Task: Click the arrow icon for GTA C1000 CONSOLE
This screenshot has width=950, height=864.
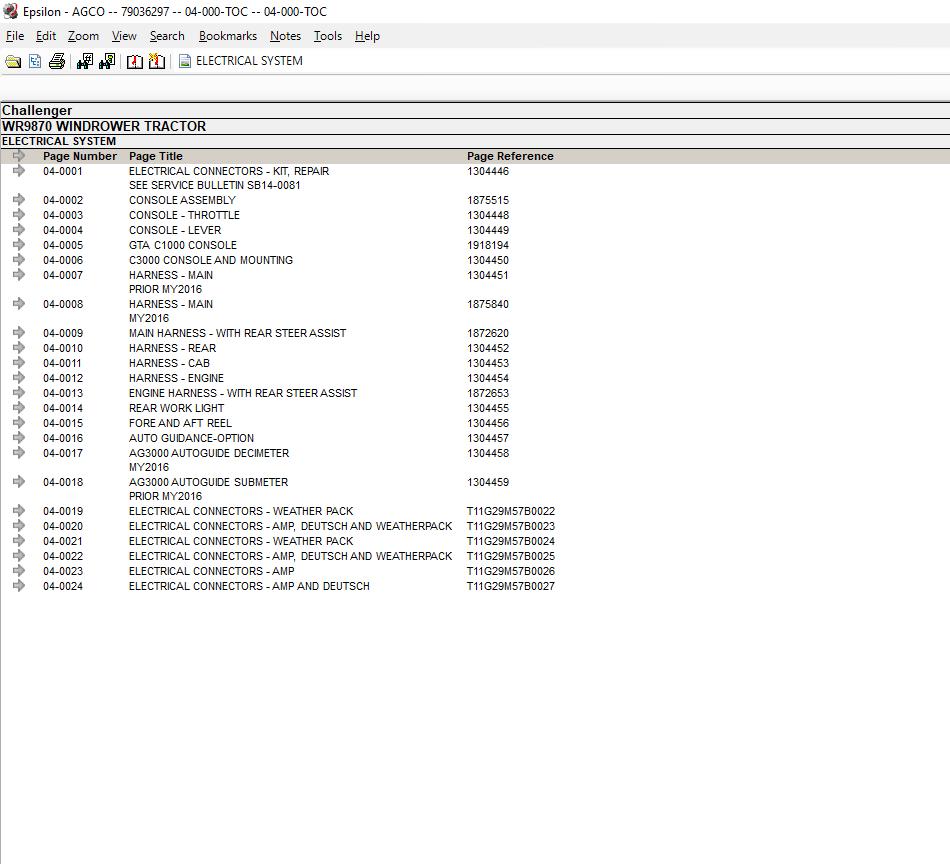Action: click(19, 245)
